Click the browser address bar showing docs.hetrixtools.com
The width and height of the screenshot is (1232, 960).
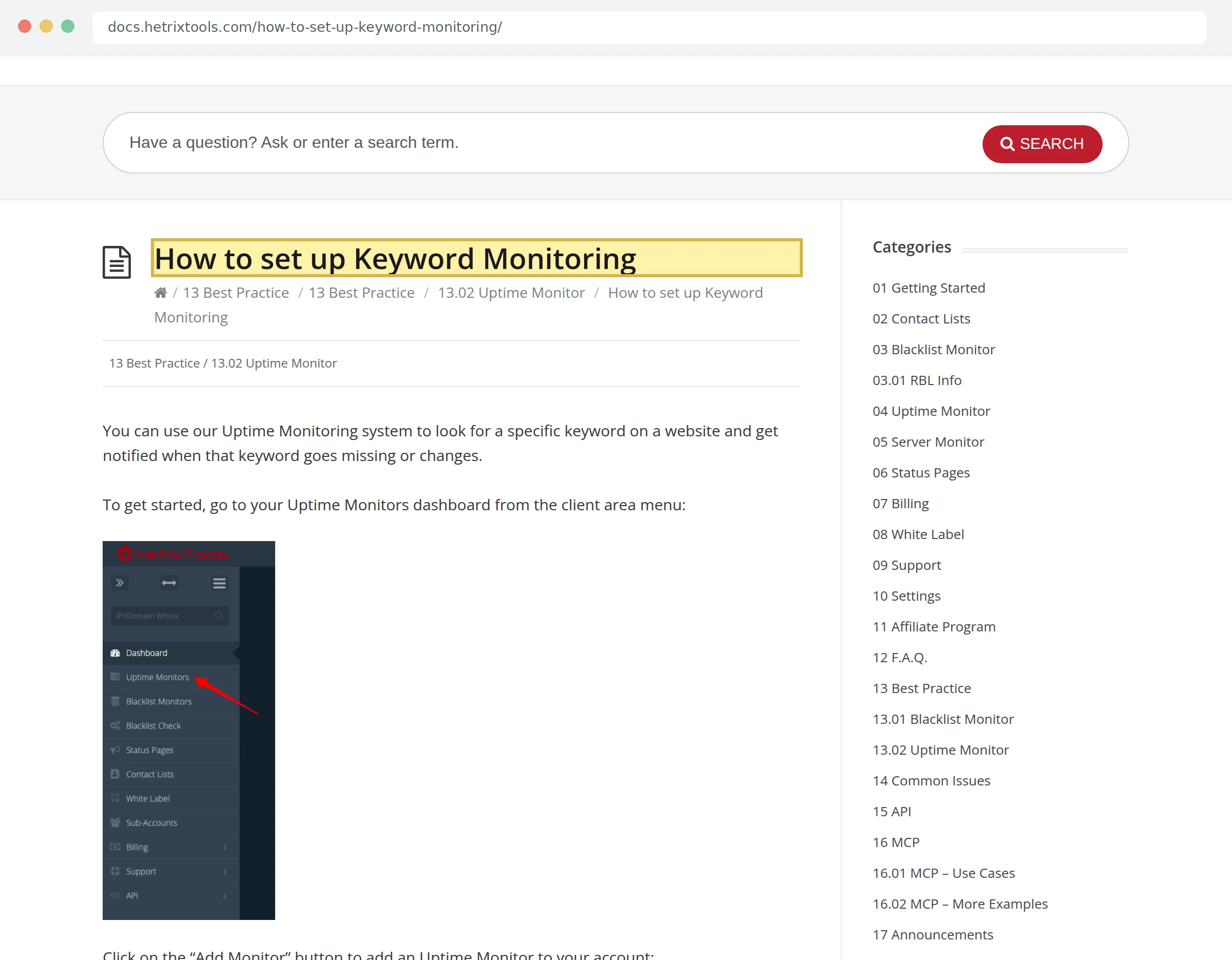[649, 27]
